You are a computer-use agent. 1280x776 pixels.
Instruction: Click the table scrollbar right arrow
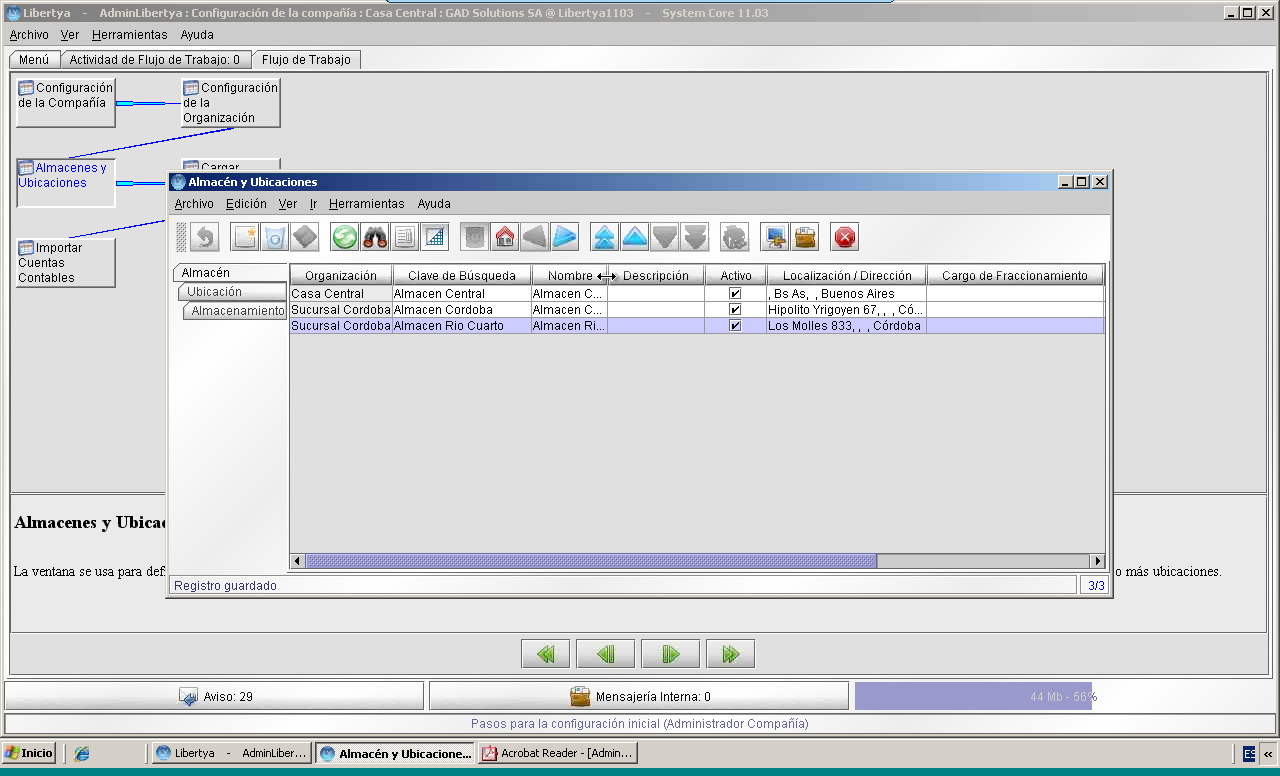point(1098,562)
